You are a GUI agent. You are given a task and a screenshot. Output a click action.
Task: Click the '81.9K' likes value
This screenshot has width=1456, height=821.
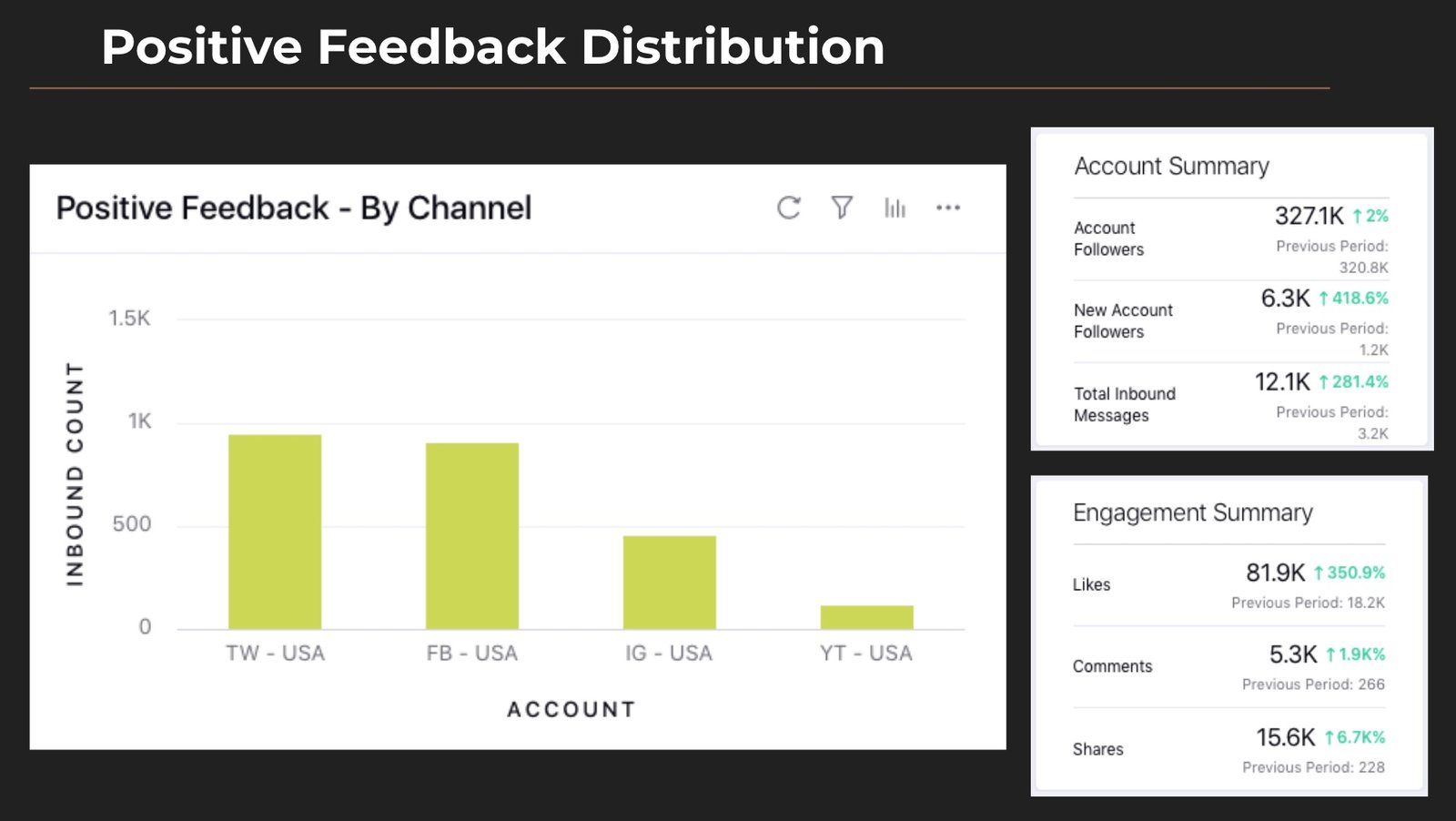coord(1276,573)
